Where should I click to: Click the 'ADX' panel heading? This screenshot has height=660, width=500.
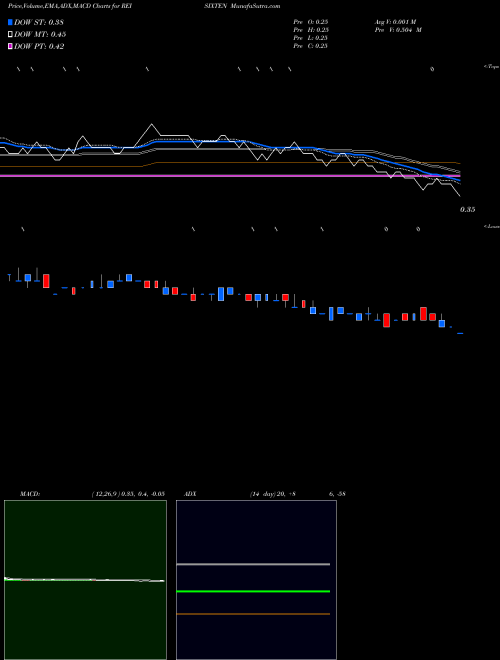coord(190,494)
